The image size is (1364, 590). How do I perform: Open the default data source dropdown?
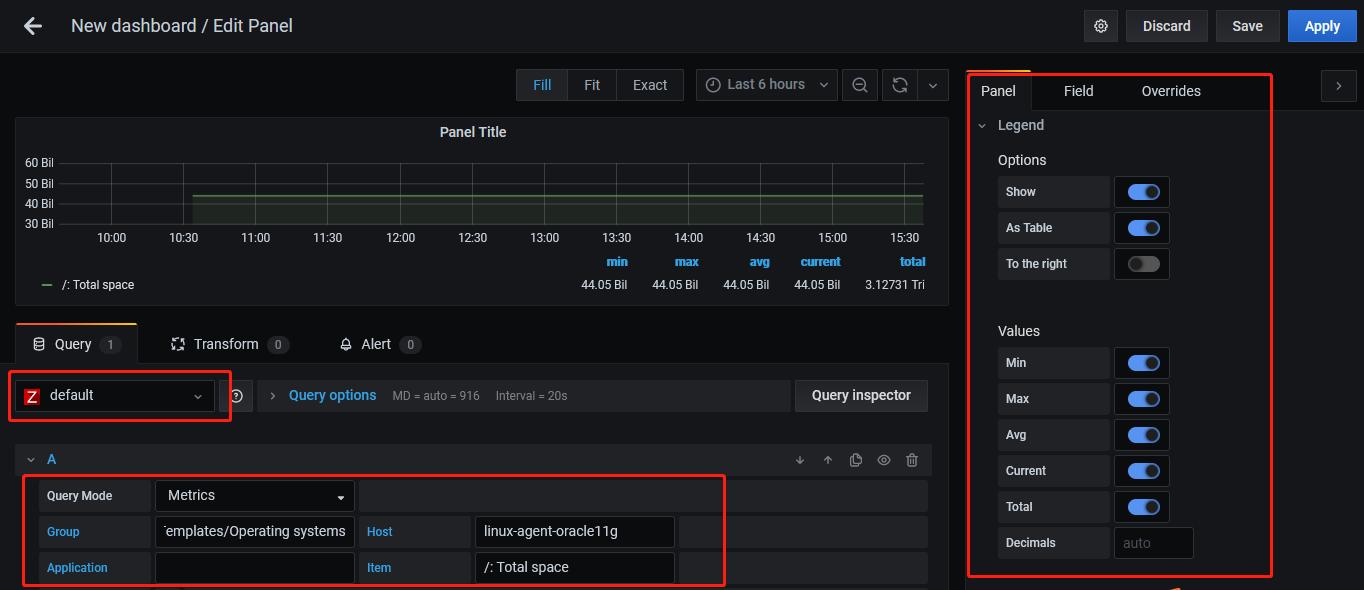(x=115, y=396)
